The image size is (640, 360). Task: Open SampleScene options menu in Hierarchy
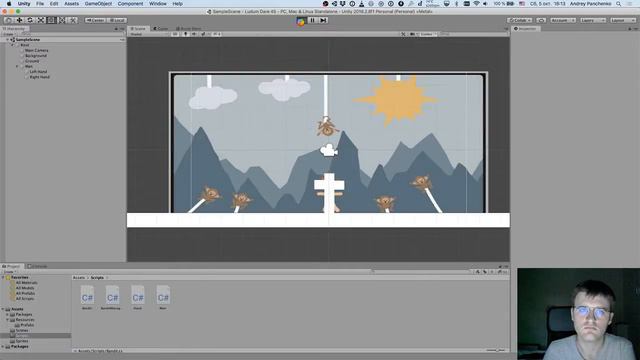click(x=122, y=40)
